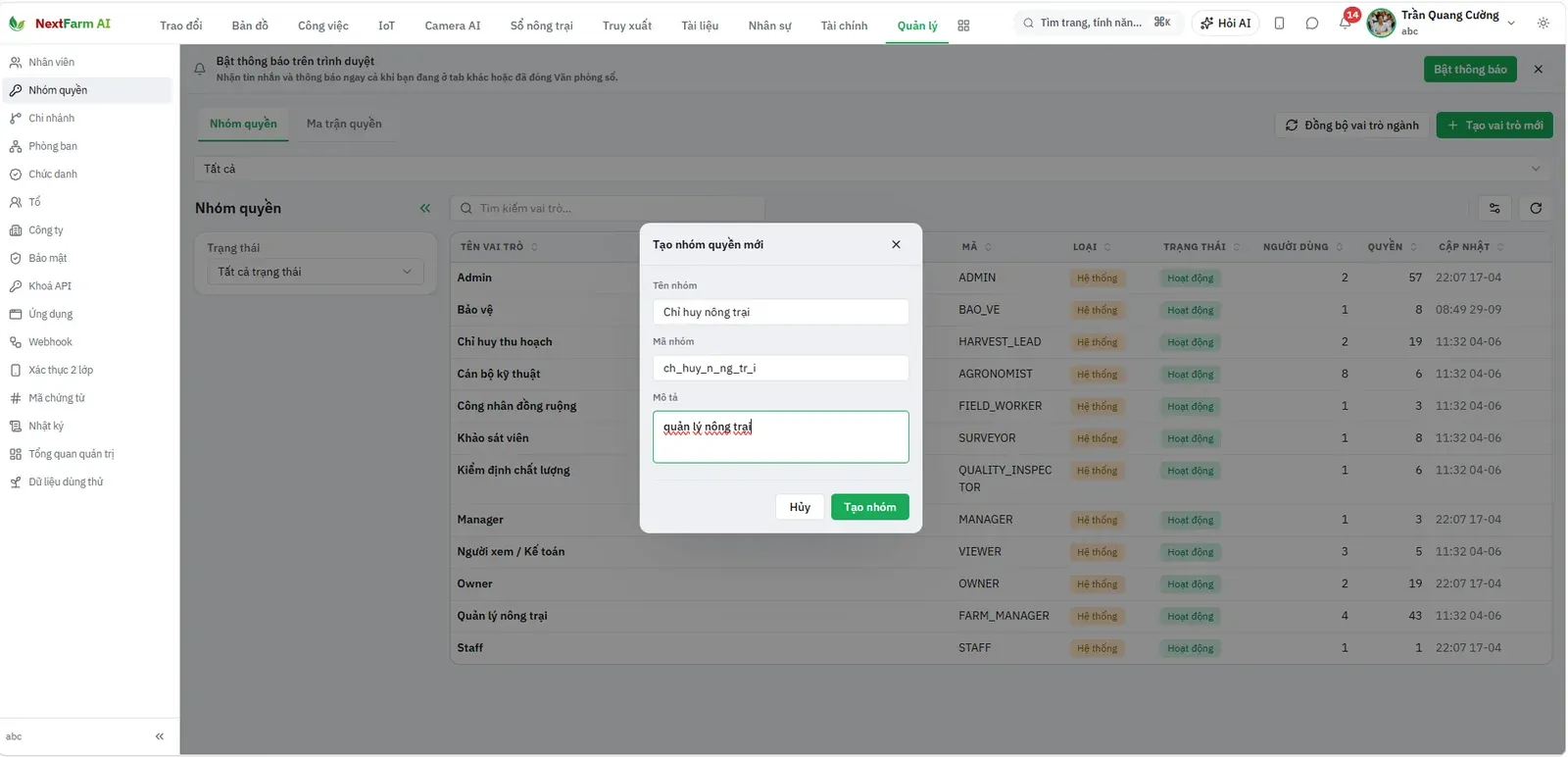Click Đồng bộ vai trò ngành button
The height and width of the screenshot is (757, 1568).
click(1352, 126)
